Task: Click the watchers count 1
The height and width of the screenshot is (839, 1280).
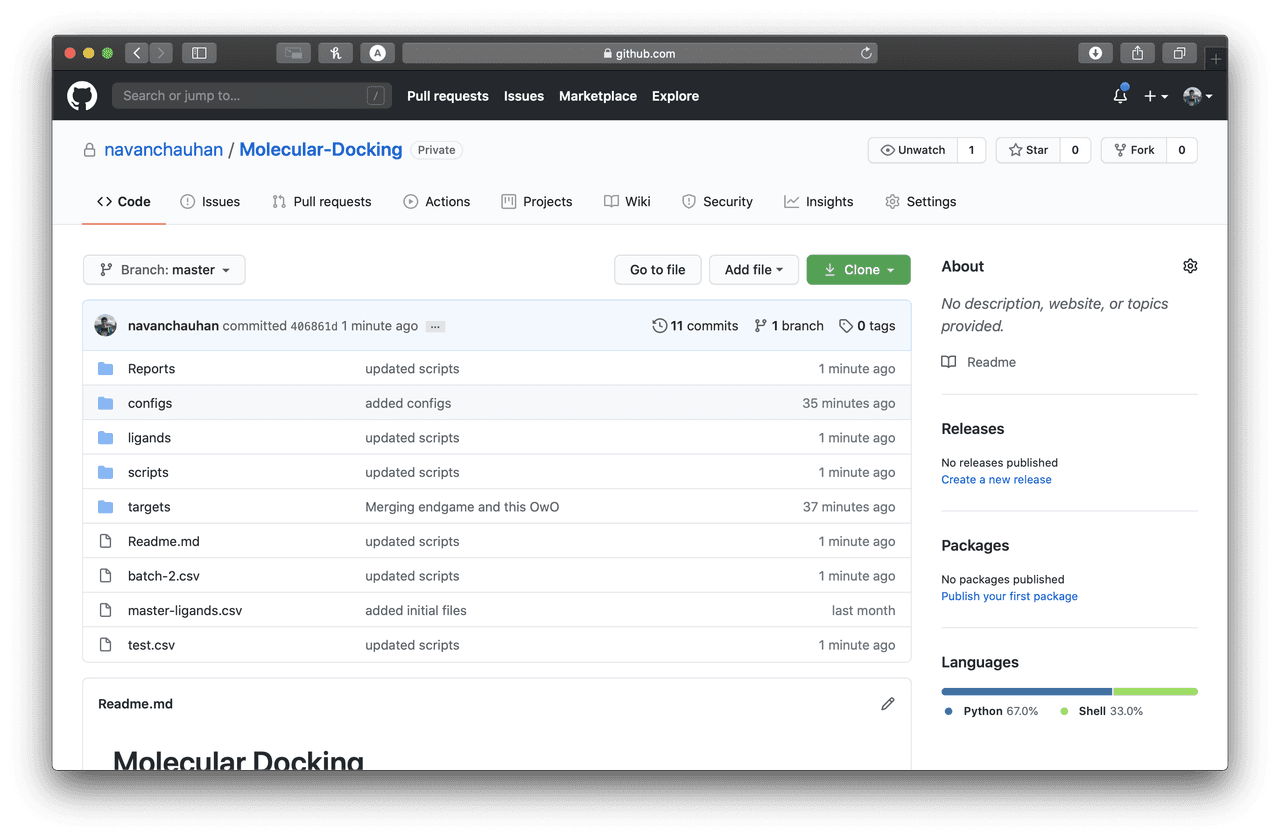Action: pos(971,150)
